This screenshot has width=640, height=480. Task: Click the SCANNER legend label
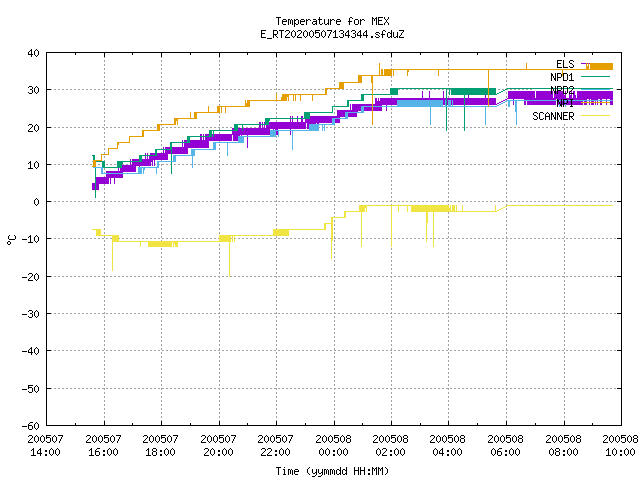tap(553, 116)
